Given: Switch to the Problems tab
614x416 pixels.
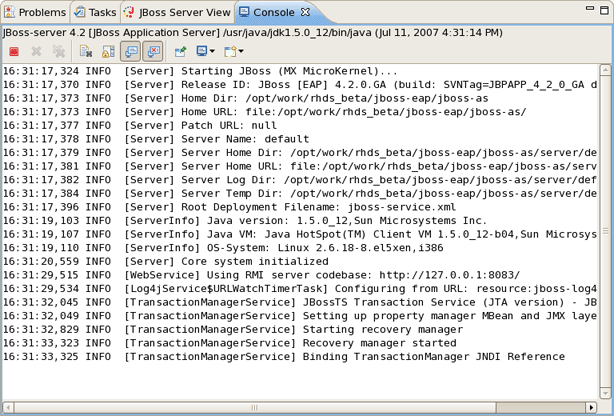Looking at the screenshot, I should pyautogui.click(x=35, y=13).
